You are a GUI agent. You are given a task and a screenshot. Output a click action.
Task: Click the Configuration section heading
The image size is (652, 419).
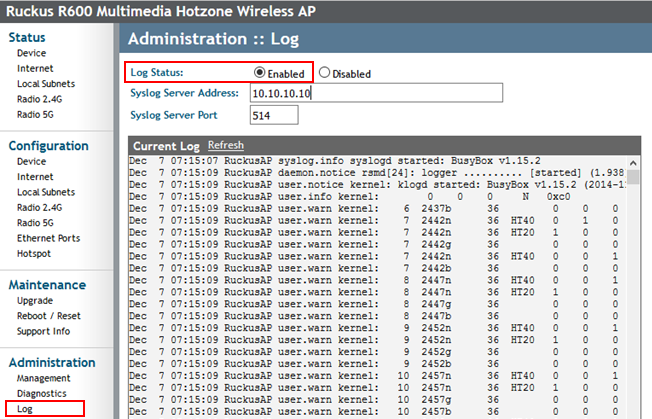tap(48, 146)
